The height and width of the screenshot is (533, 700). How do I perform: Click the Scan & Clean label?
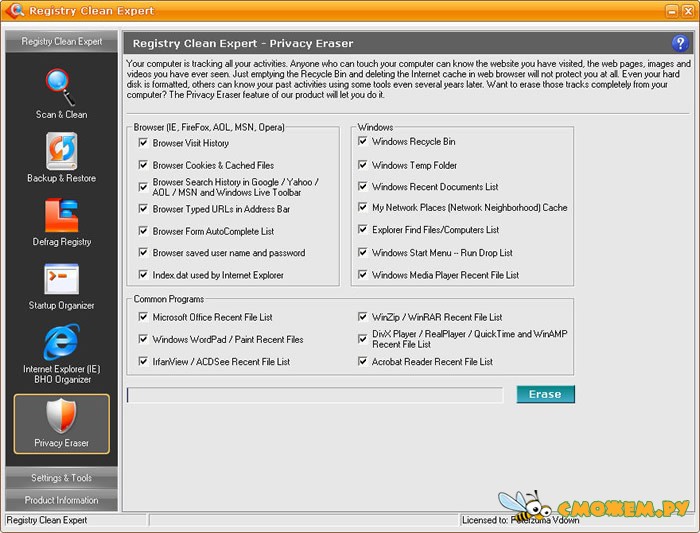click(62, 114)
